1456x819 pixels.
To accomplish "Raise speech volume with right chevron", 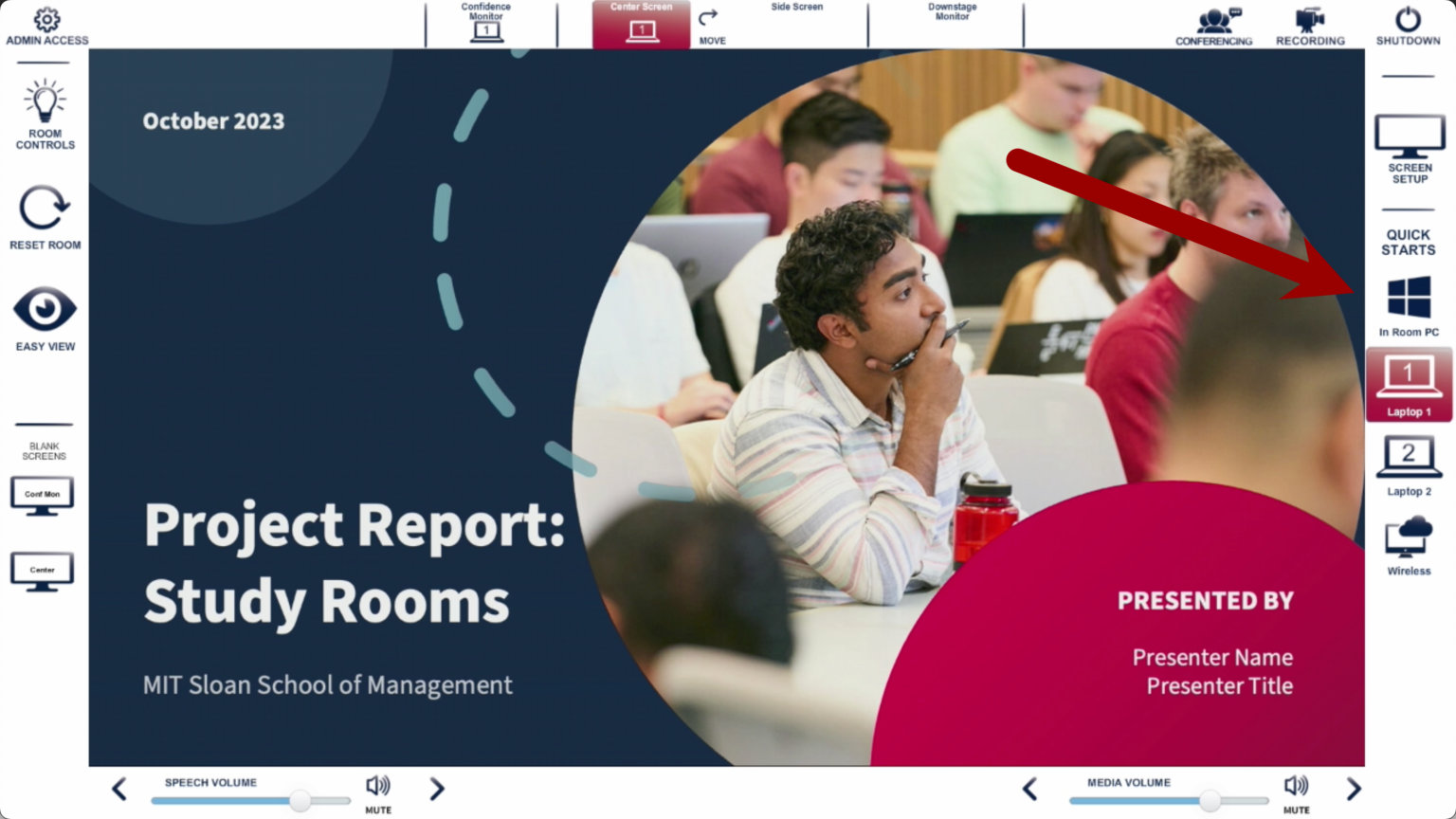I will pyautogui.click(x=436, y=789).
